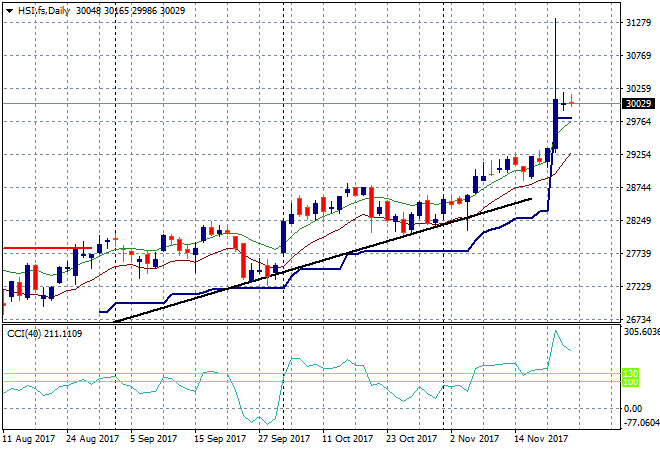Select the HSI,fs,Daily chart title

43,11
